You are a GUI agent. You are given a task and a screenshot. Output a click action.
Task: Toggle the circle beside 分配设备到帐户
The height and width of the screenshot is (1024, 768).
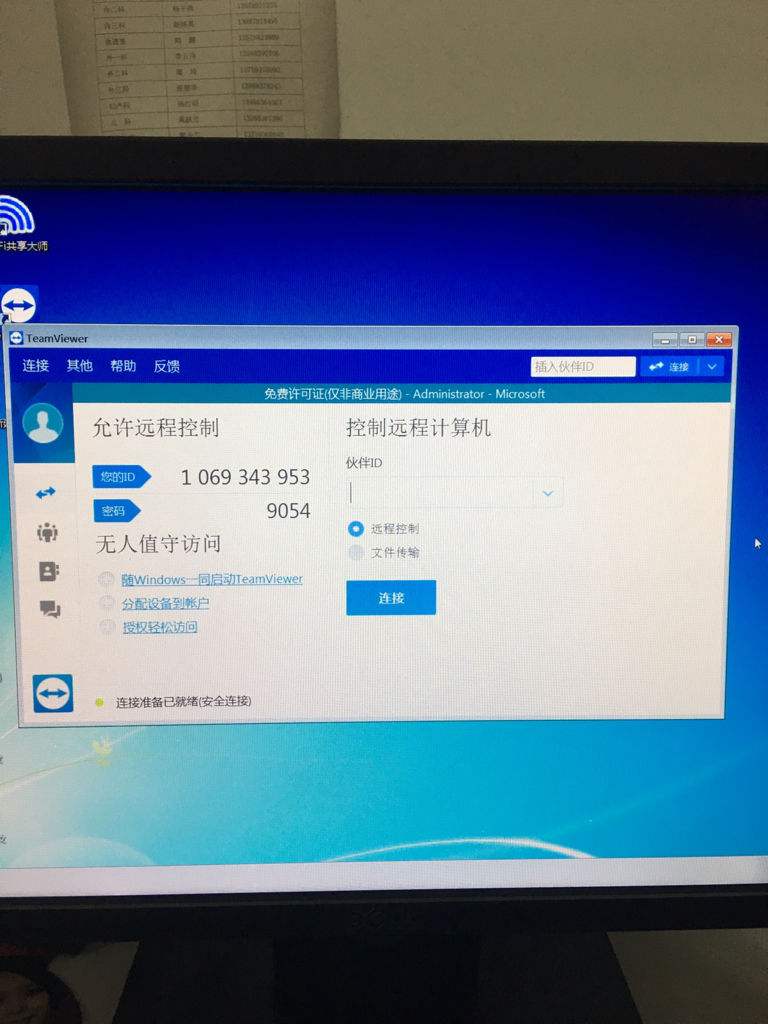pyautogui.click(x=107, y=602)
